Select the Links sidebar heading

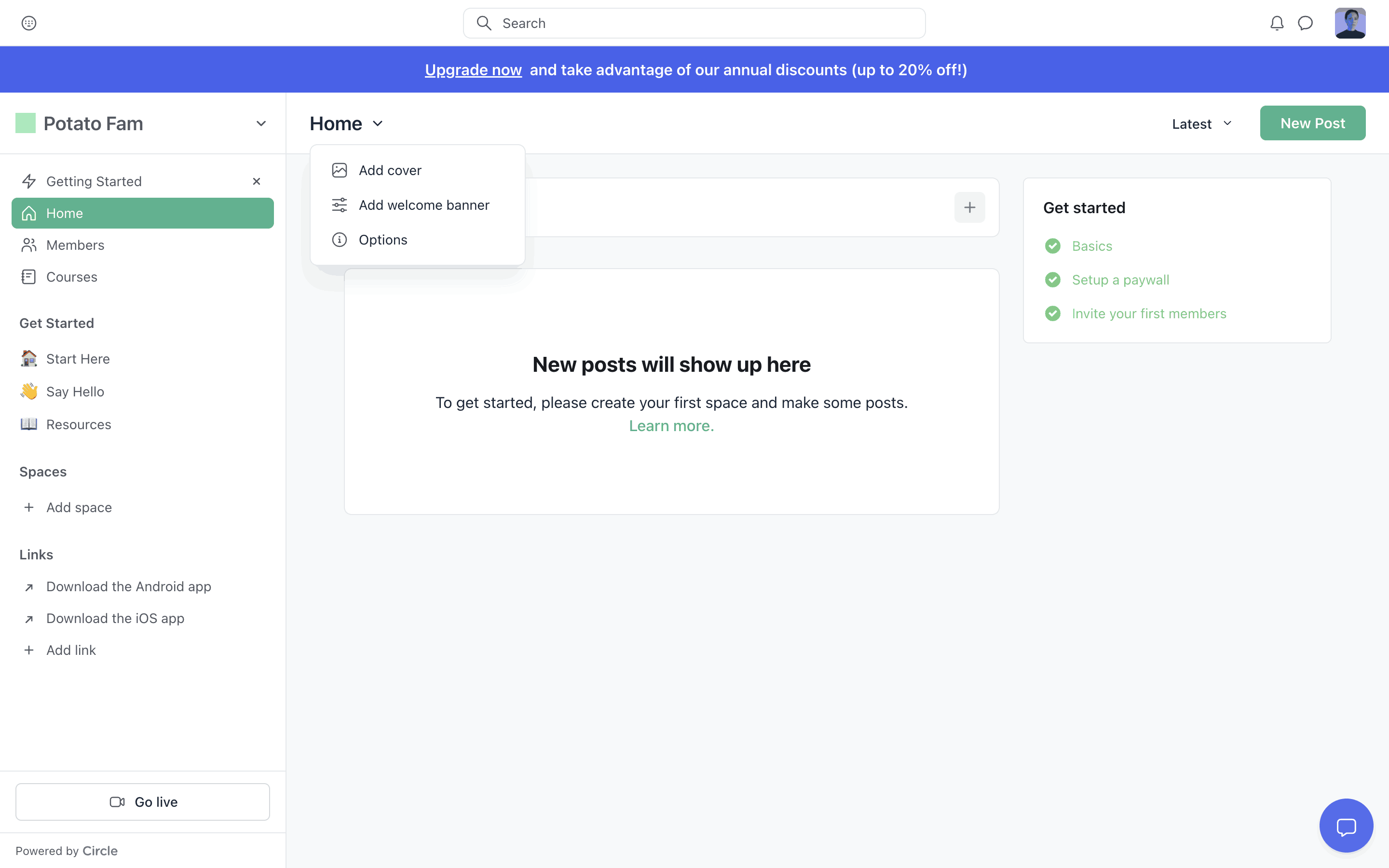[36, 555]
